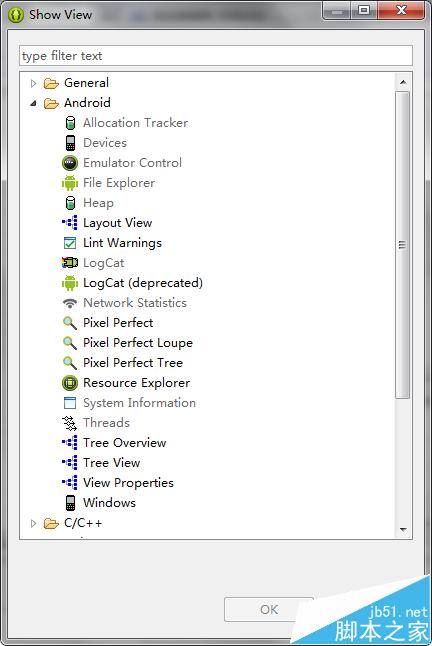432x646 pixels.
Task: Click the Tree Overview hierarchy icon
Action: 70,443
